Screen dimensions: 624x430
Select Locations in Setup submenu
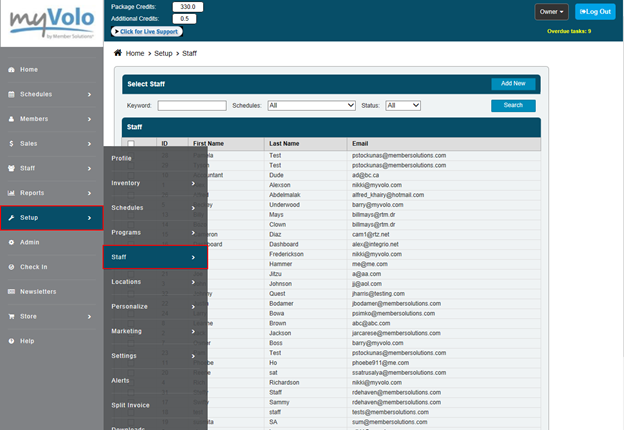(x=155, y=282)
